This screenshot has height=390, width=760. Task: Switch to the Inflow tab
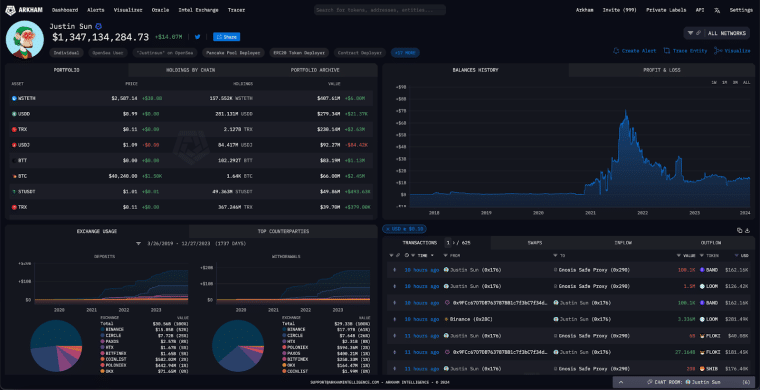click(x=623, y=243)
